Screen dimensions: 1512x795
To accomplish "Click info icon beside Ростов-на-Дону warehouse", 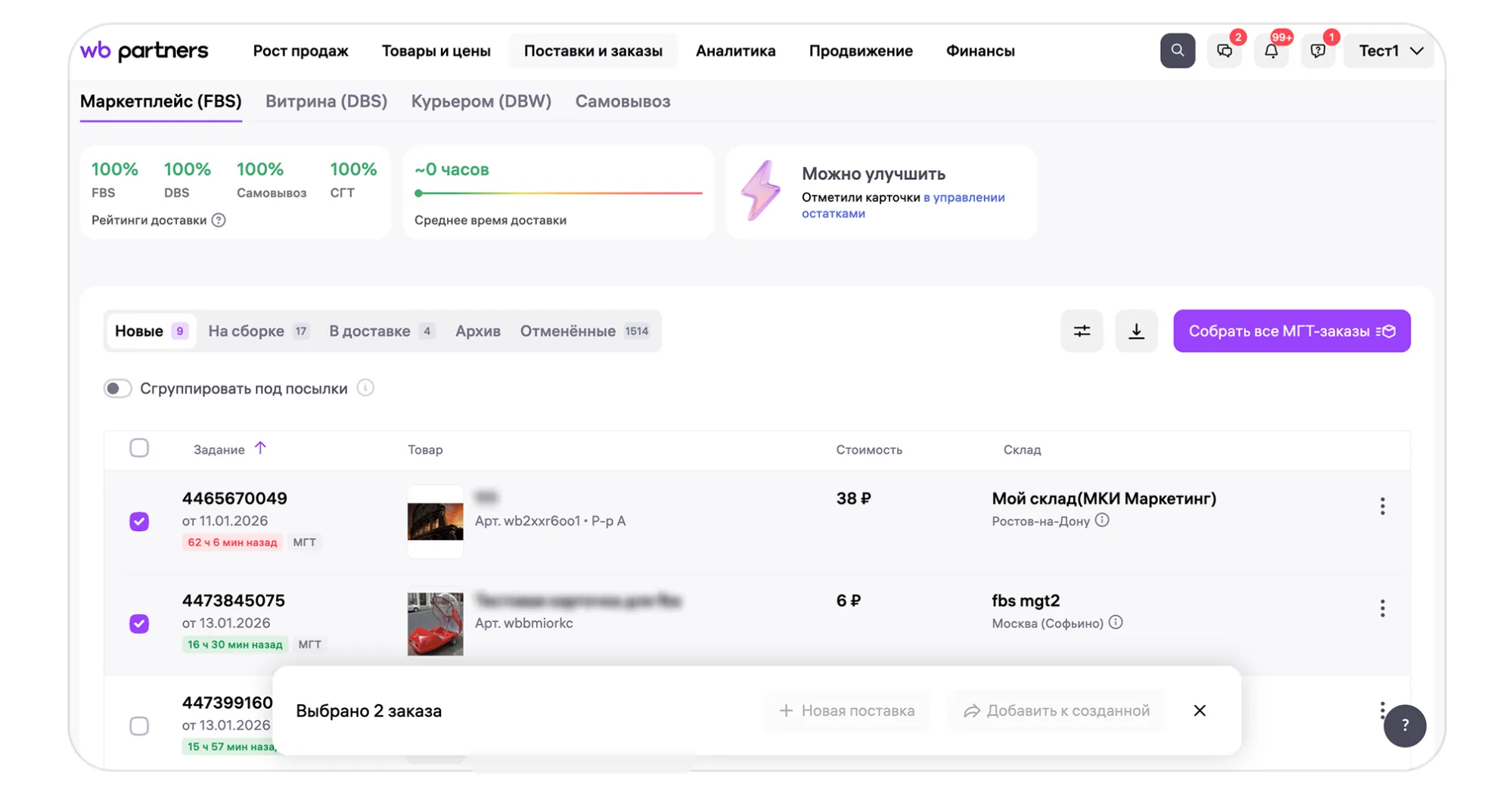I will [x=1102, y=520].
